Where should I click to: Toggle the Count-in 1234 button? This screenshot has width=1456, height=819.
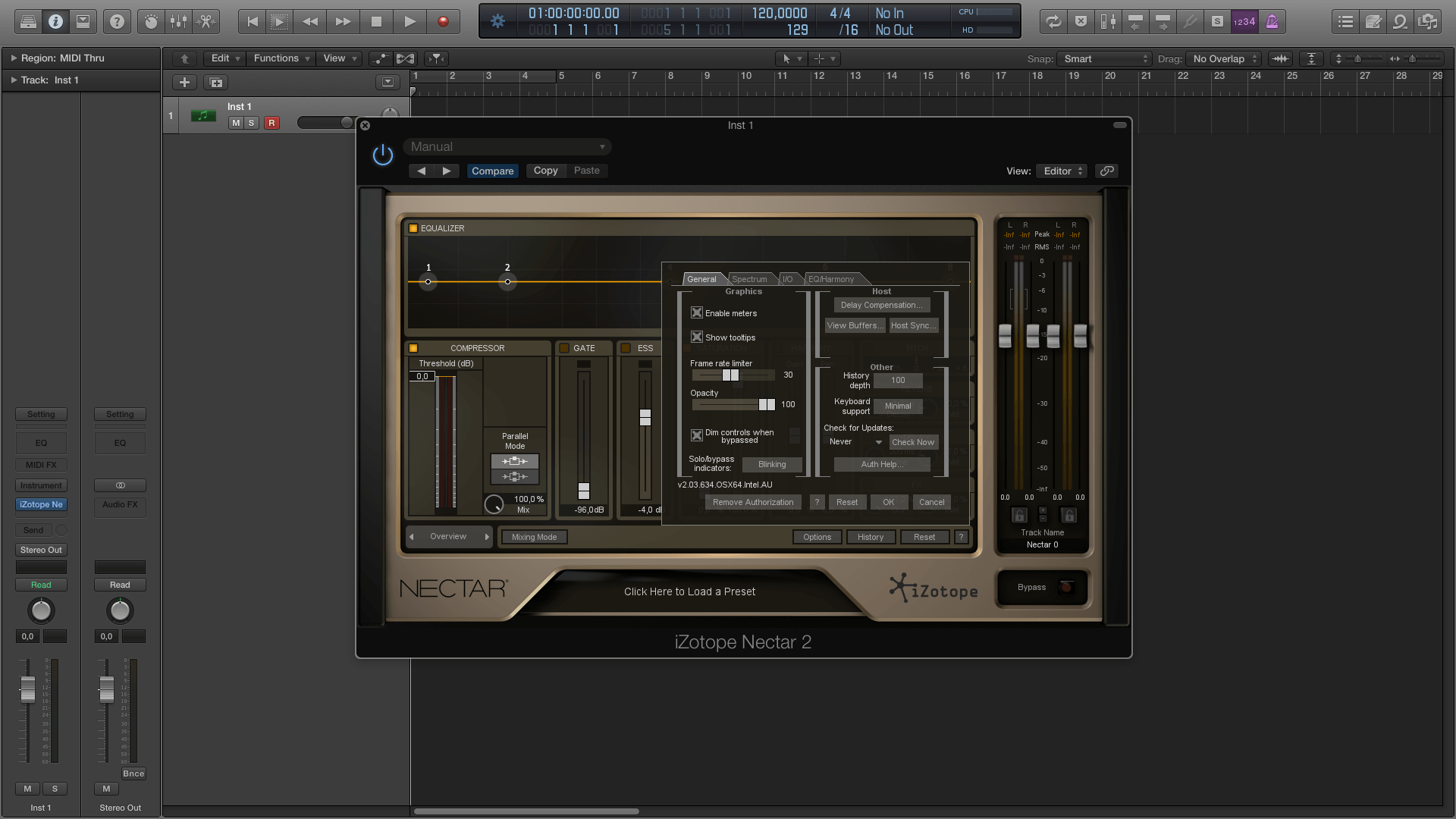point(1244,22)
